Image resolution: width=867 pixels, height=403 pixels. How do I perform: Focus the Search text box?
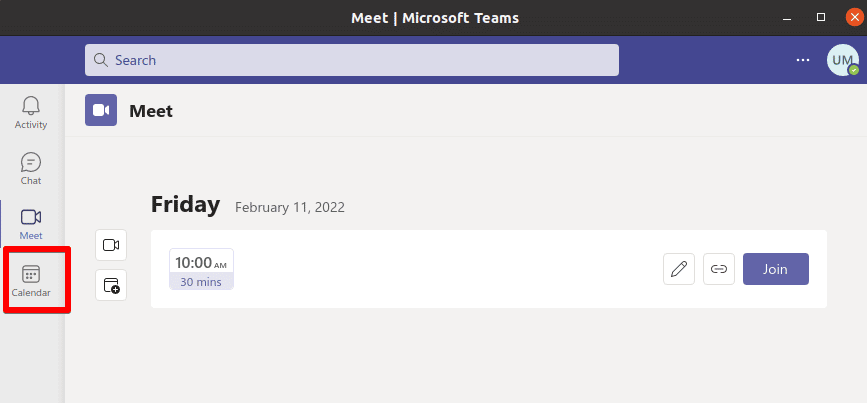click(352, 60)
